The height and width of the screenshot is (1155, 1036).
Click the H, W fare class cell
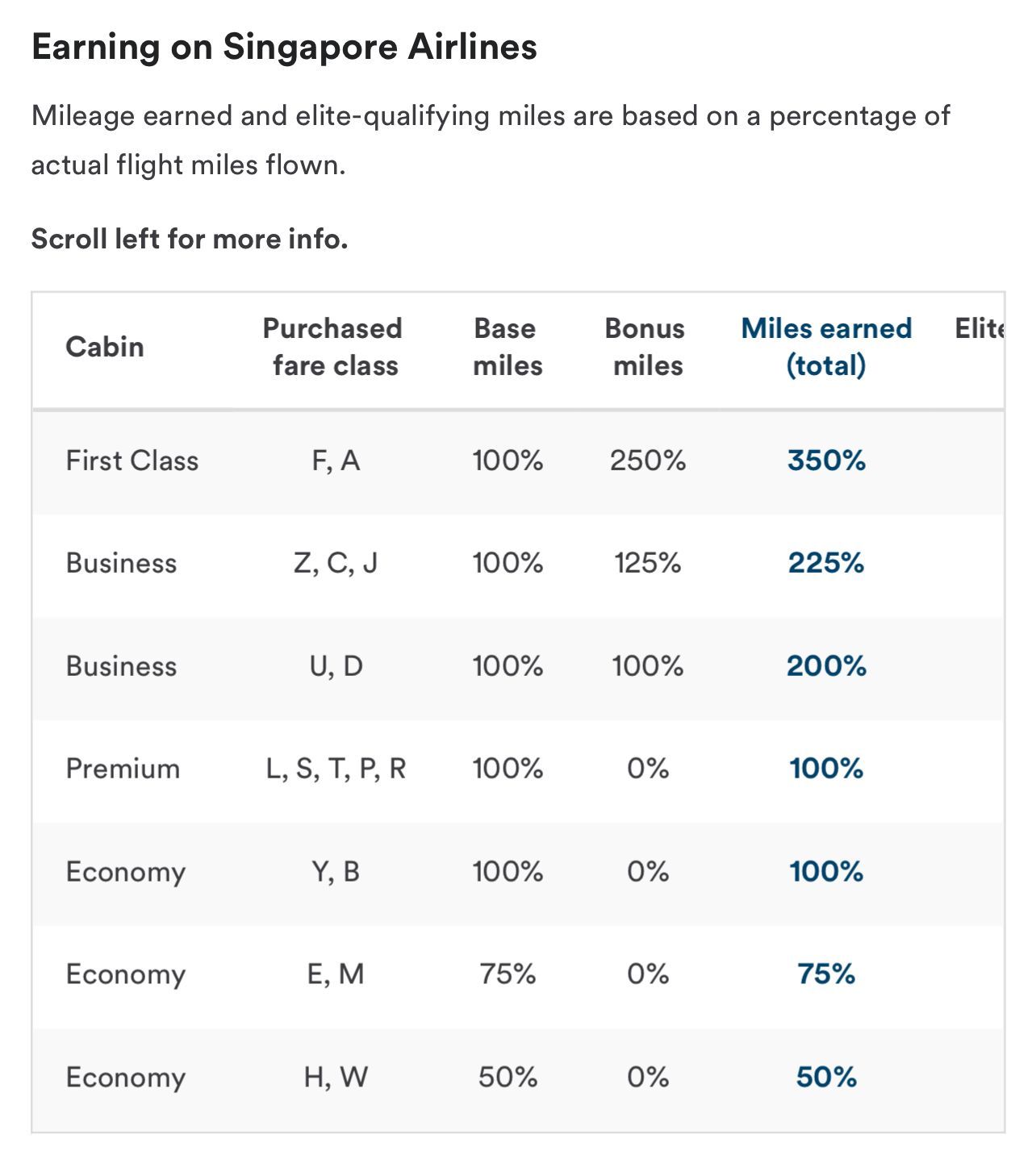point(336,1078)
